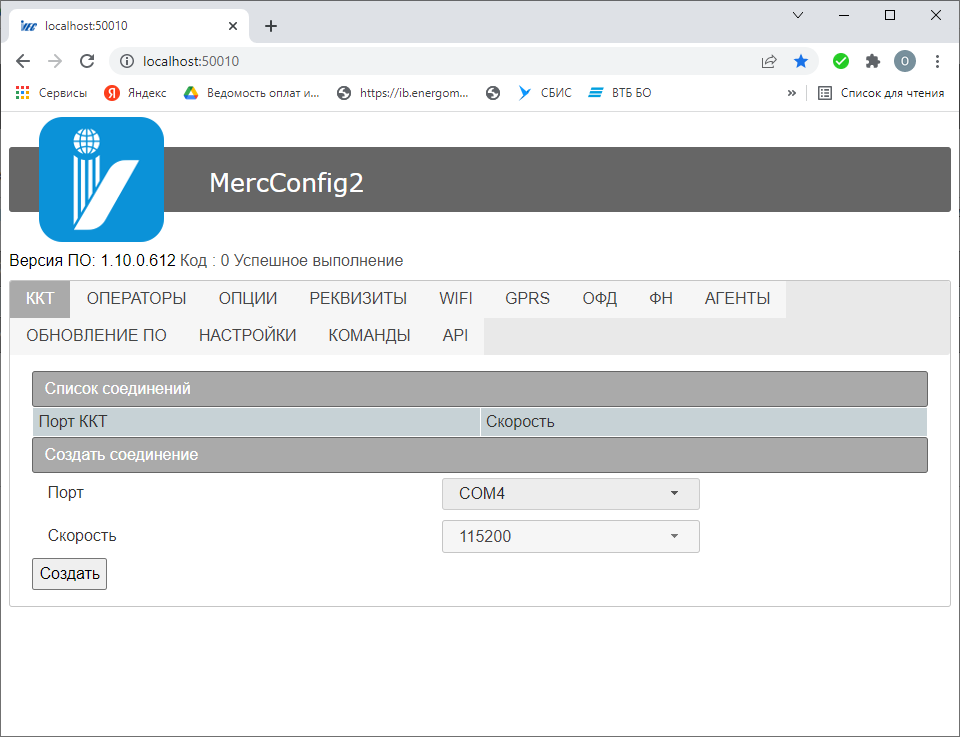Screen dimensions: 960x737
Task: Toggle the Создать соединение section header
Action: (x=480, y=455)
